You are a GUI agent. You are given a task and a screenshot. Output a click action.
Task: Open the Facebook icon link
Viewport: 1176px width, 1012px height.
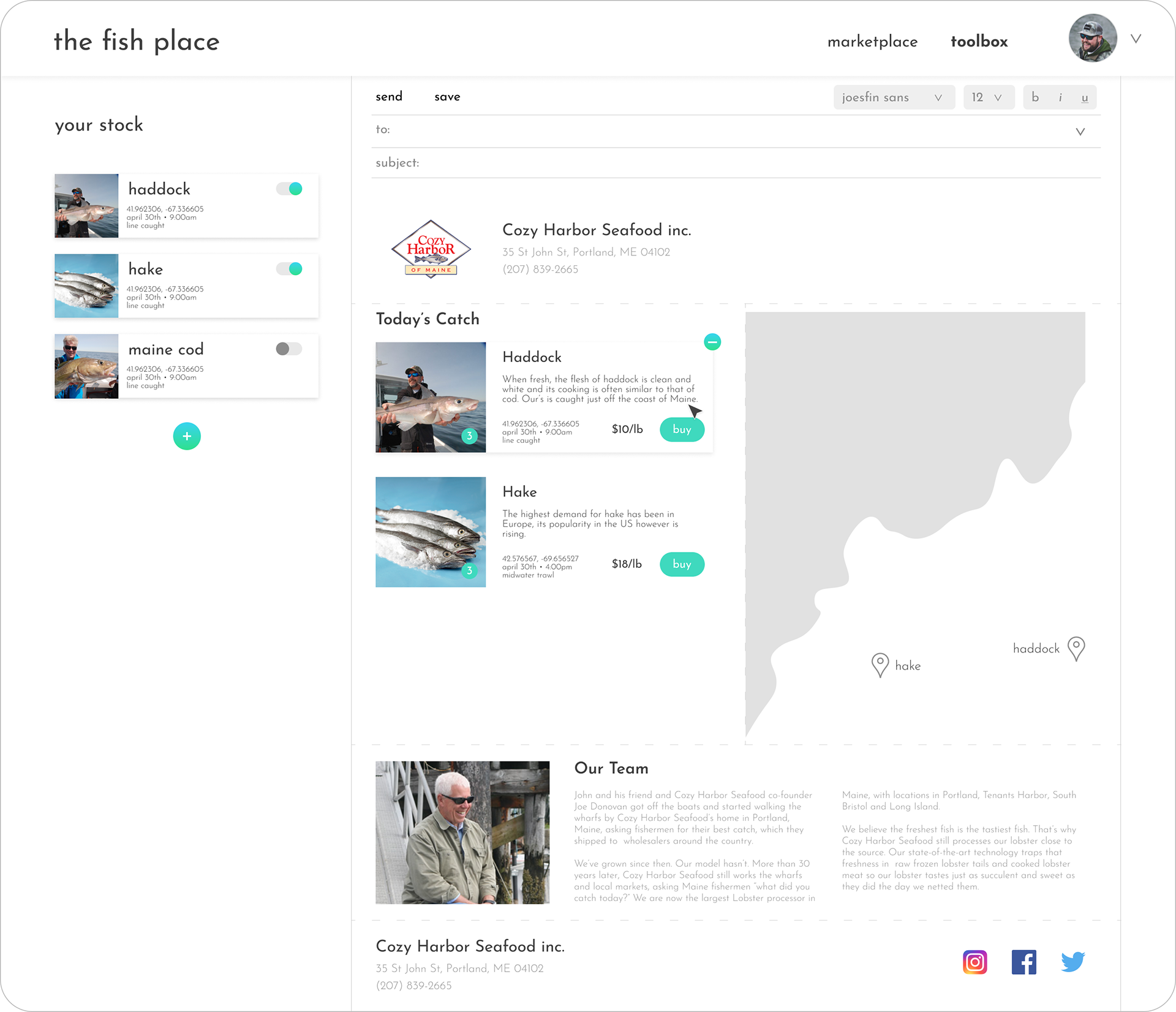click(x=1023, y=962)
